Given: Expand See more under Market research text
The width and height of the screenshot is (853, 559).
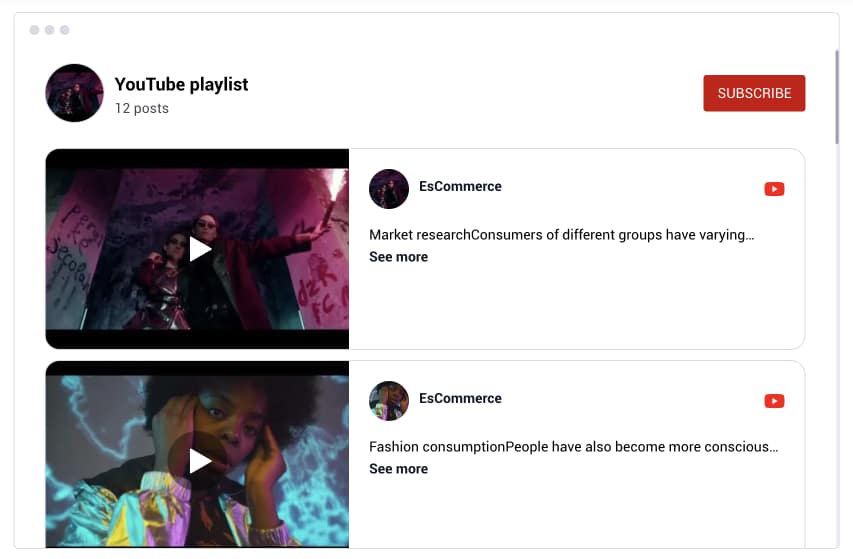Looking at the screenshot, I should click(398, 257).
